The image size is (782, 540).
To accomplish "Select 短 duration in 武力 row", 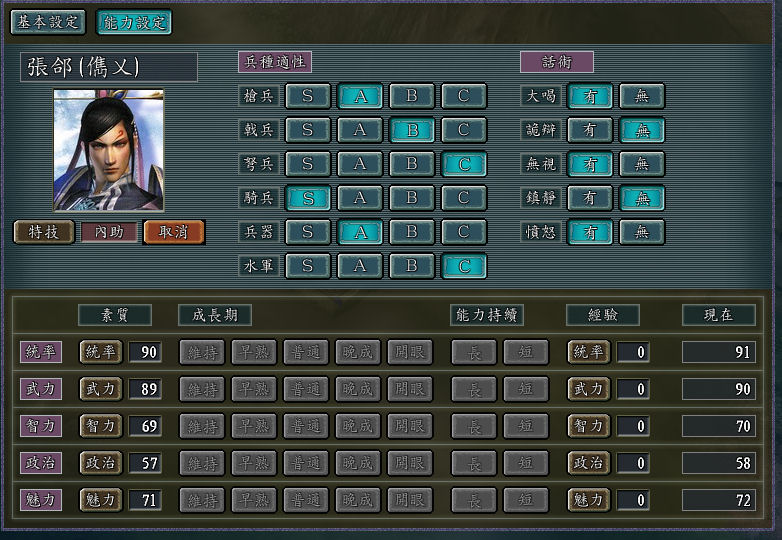I will point(526,389).
